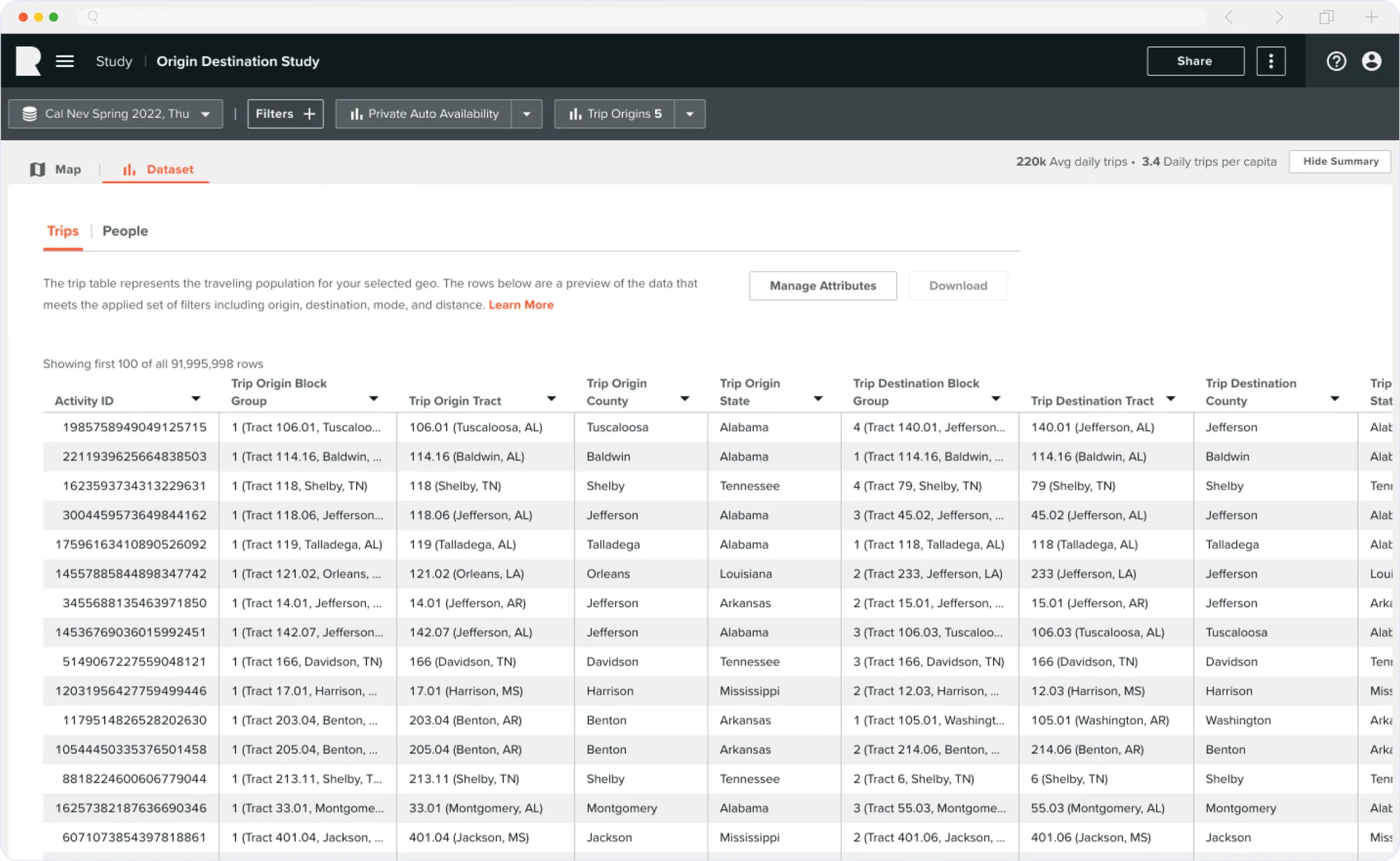Screen dimensions: 1400x861
Task: Click the Study breadcrumb link
Action: (114, 62)
